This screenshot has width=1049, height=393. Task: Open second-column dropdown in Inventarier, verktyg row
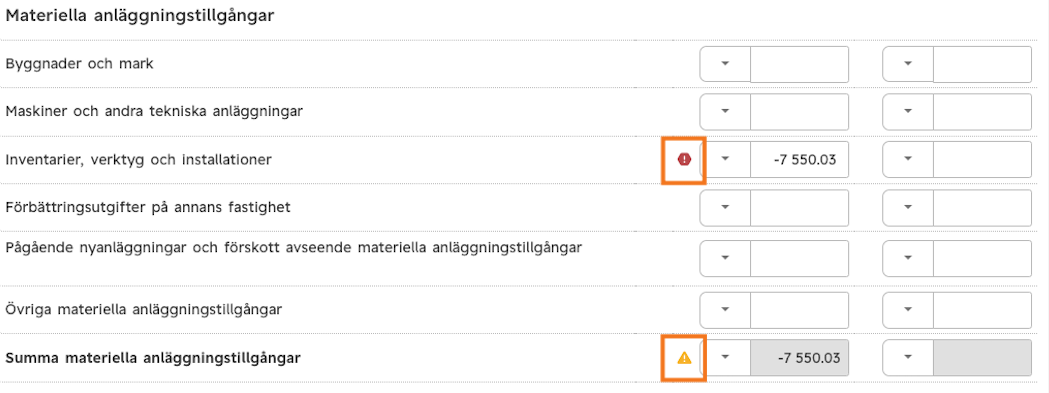908,159
